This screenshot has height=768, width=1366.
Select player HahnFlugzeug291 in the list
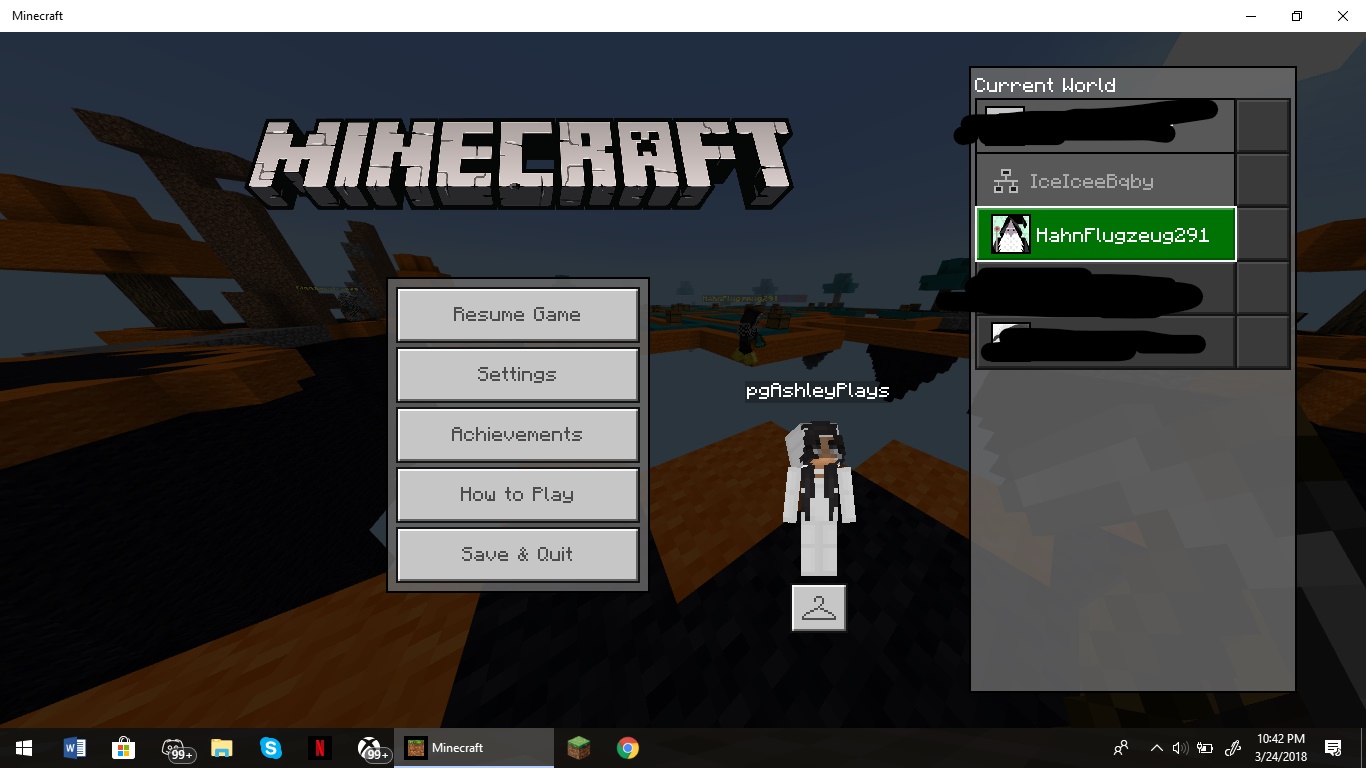click(x=1106, y=234)
